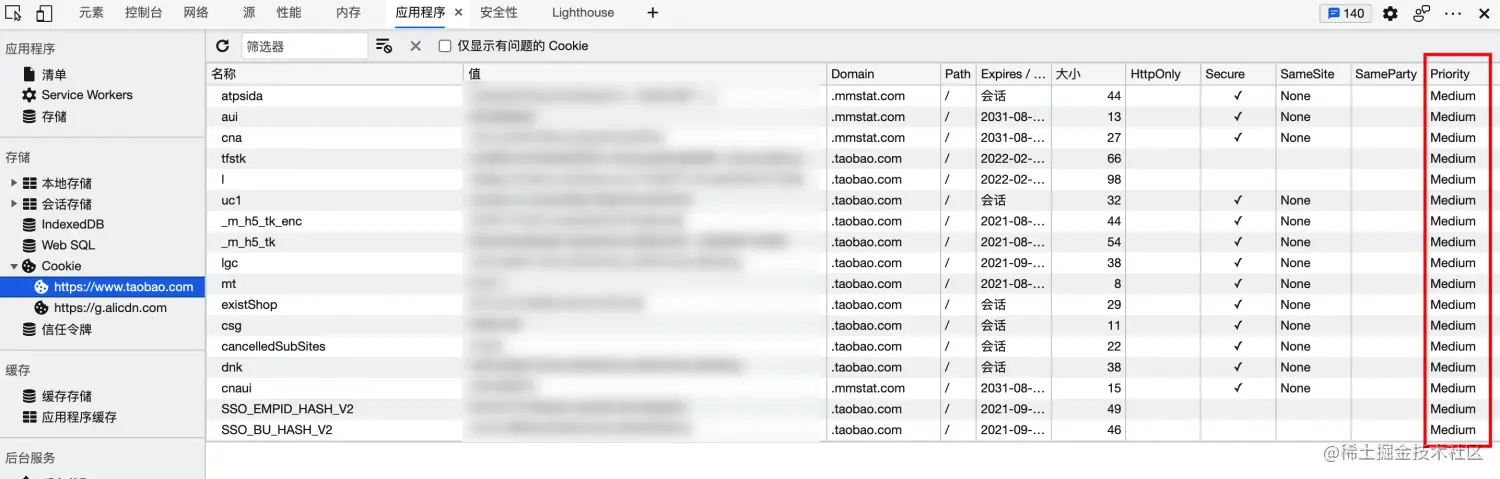Click the 140 issues message badge

[1345, 13]
